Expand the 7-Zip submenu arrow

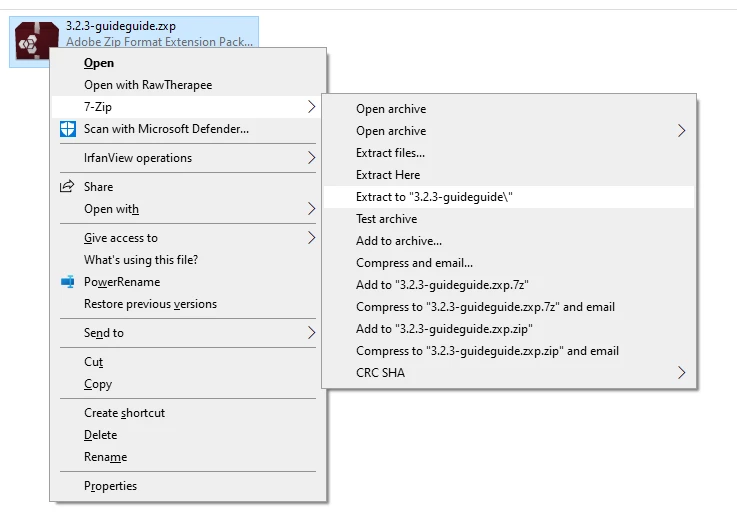click(x=311, y=107)
